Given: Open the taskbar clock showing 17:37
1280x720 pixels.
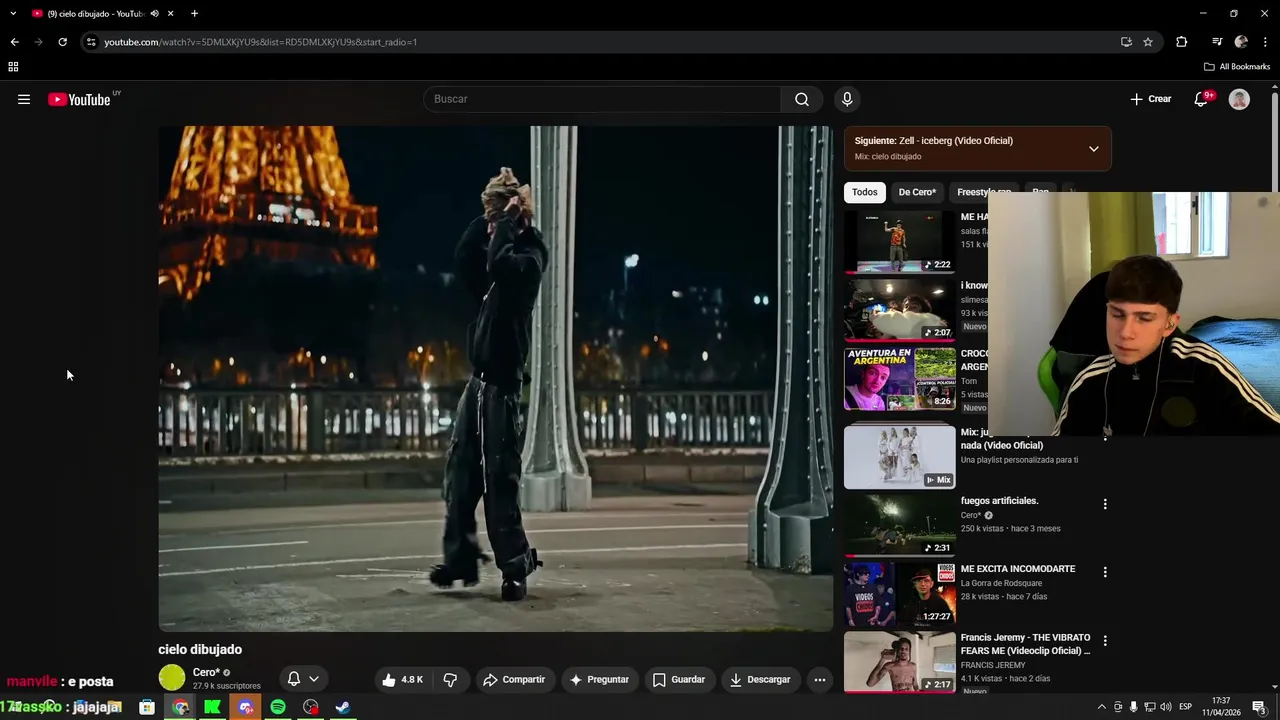Looking at the screenshot, I should [x=1220, y=706].
